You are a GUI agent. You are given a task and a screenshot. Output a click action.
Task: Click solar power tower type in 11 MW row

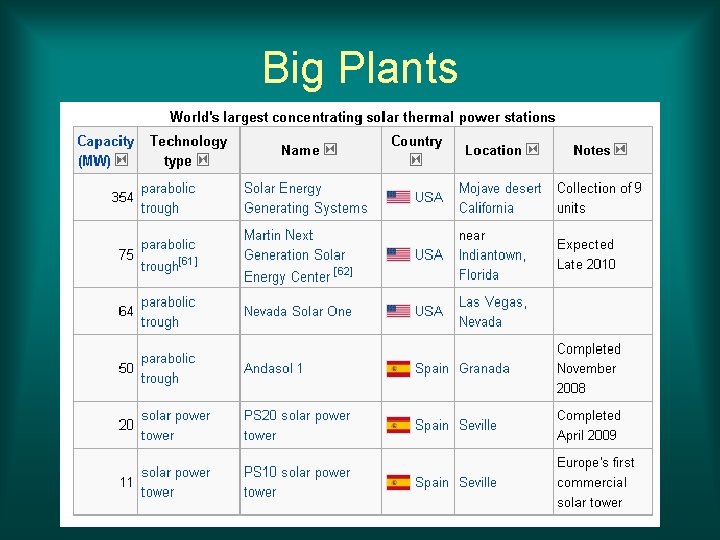tap(175, 482)
